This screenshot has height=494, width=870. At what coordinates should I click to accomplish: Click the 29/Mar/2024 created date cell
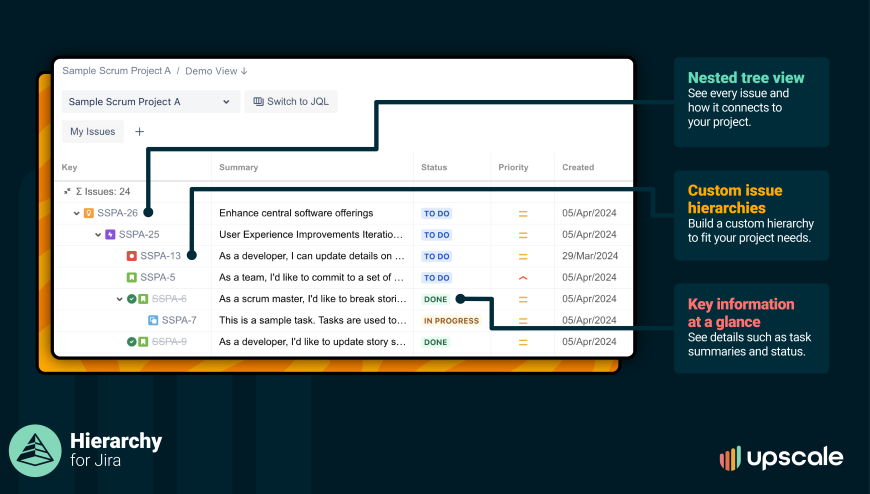click(x=590, y=256)
